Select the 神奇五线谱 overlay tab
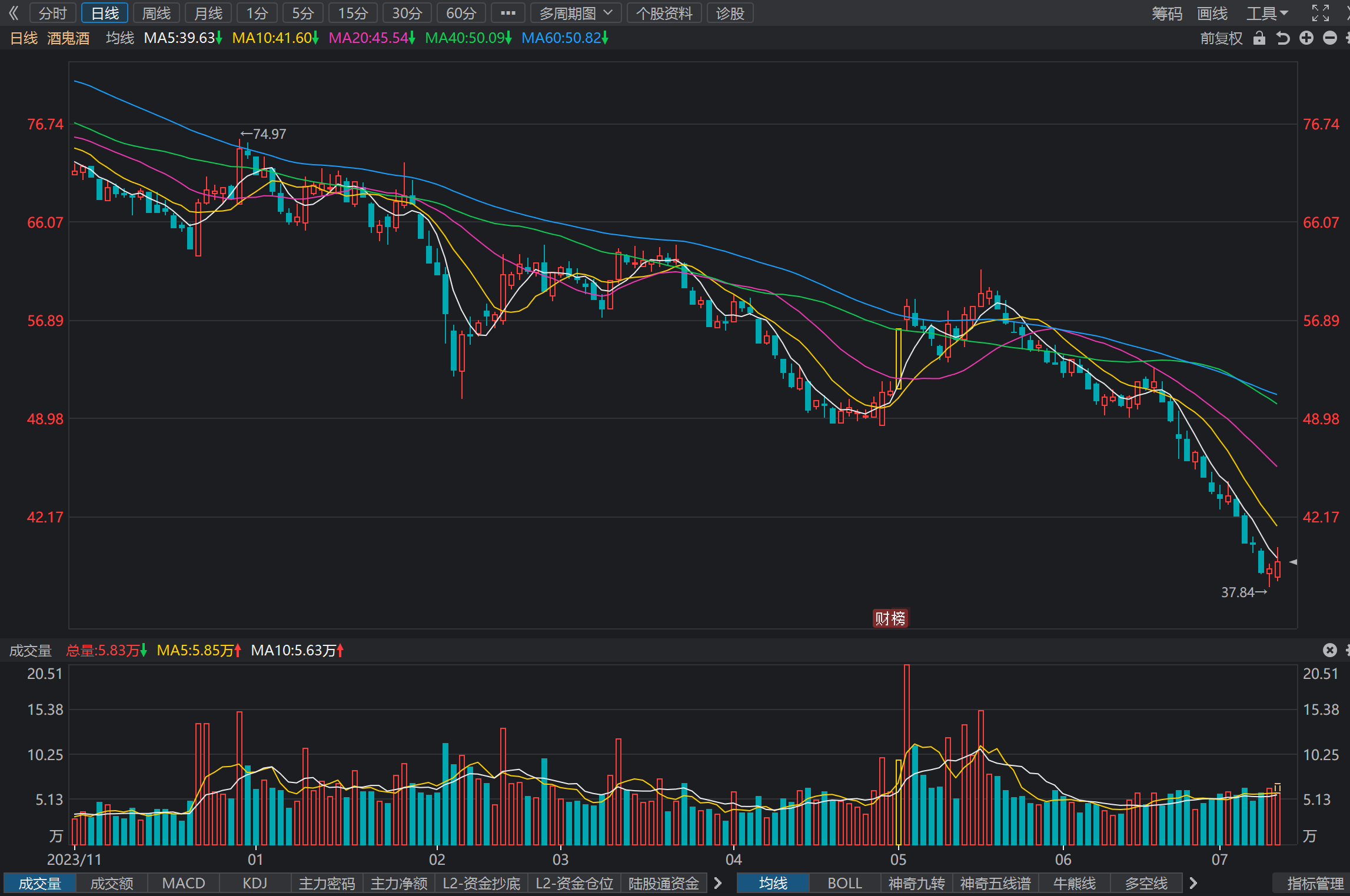Viewport: 1350px width, 896px height. coord(996,883)
